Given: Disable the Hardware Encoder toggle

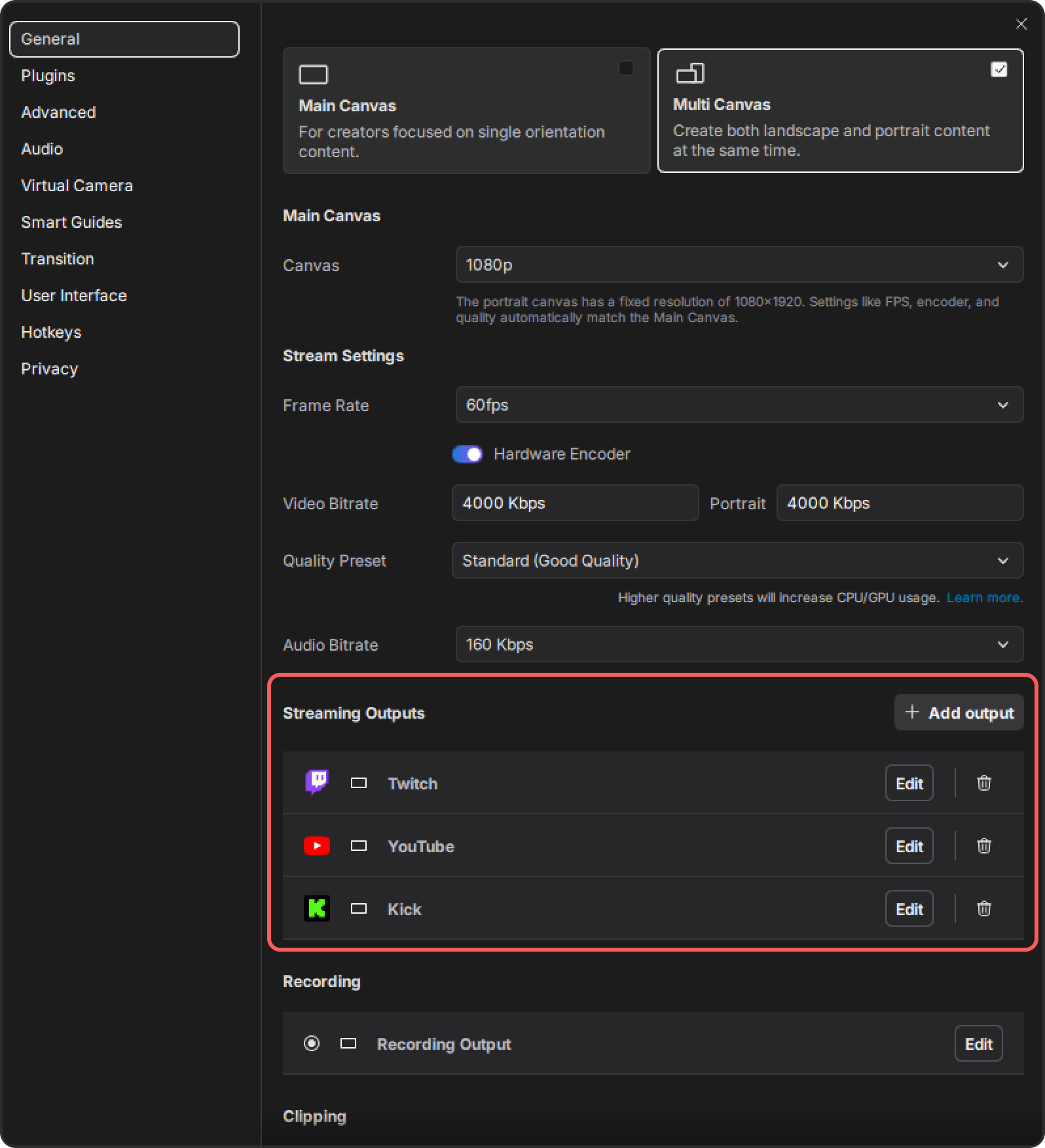Looking at the screenshot, I should (467, 454).
